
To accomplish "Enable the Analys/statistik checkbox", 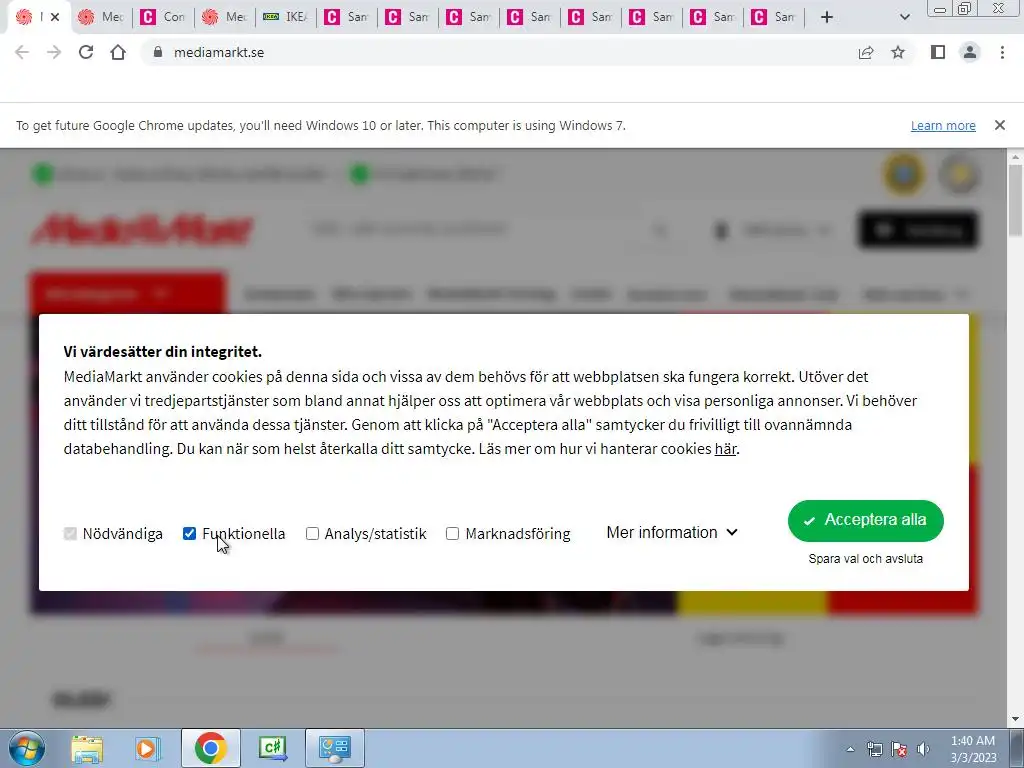I will [x=312, y=534].
